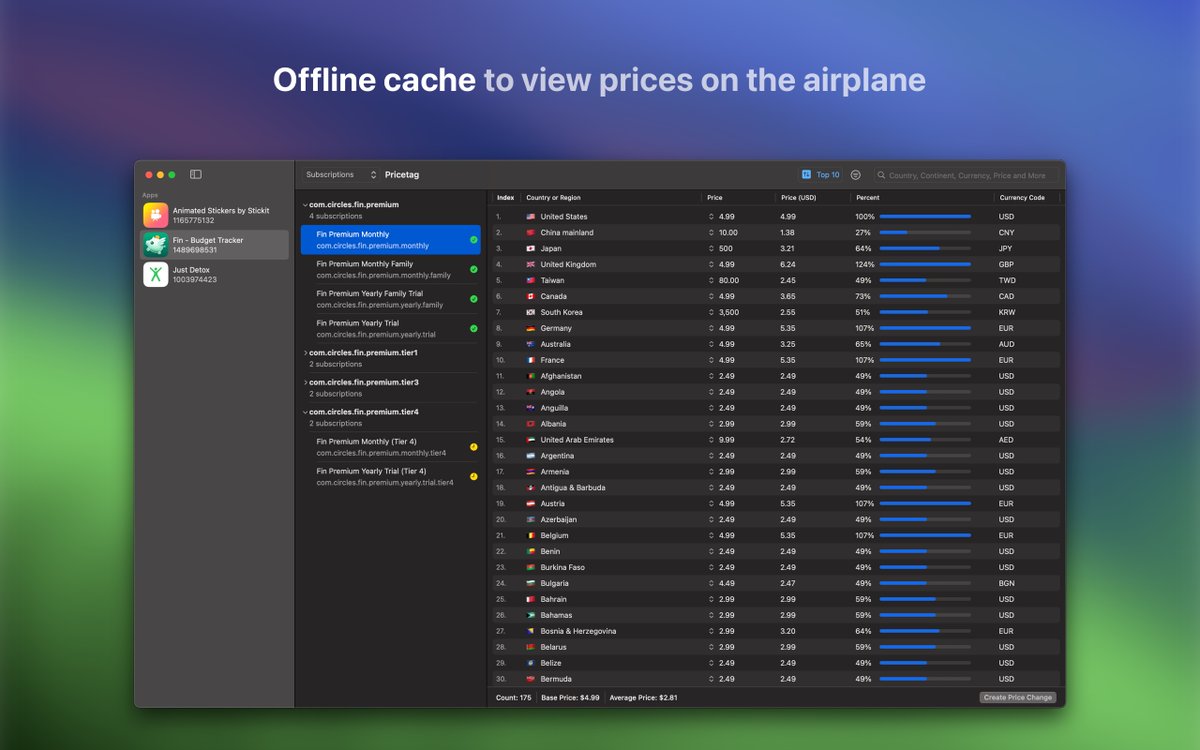The height and width of the screenshot is (750, 1200).
Task: Click the France flag icon
Action: pos(531,360)
